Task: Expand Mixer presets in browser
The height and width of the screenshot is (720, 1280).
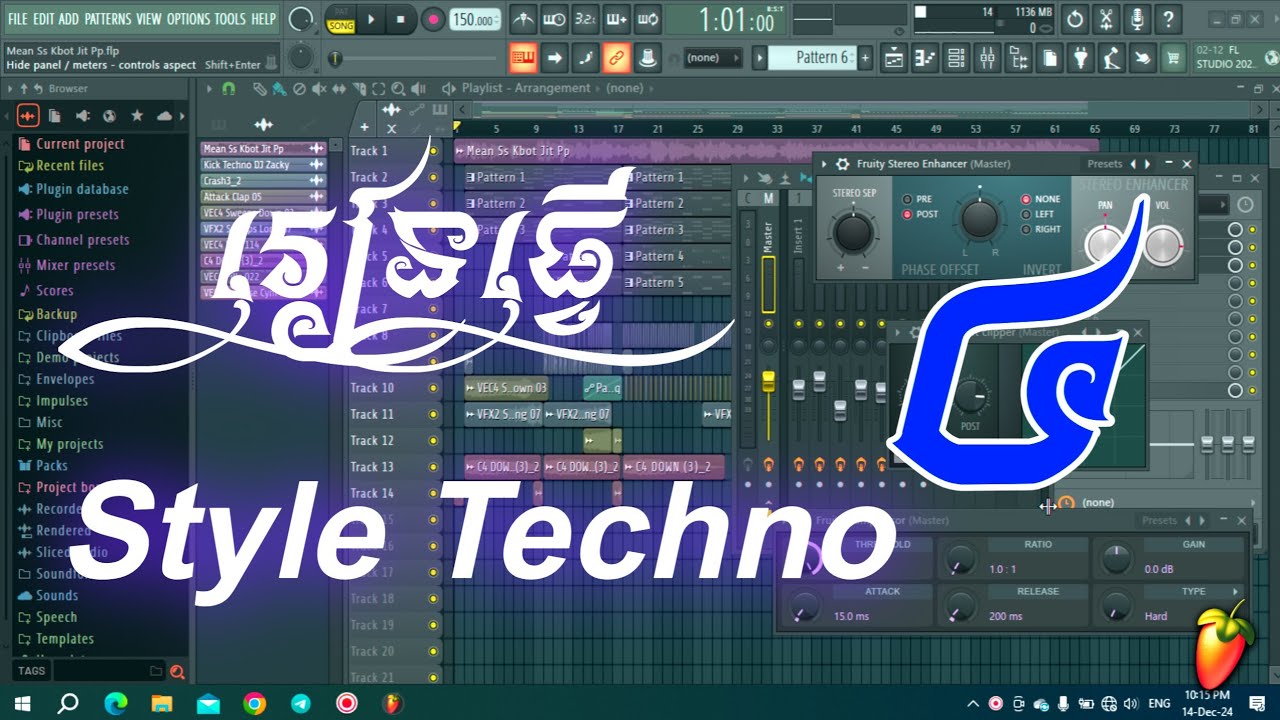Action: (75, 265)
